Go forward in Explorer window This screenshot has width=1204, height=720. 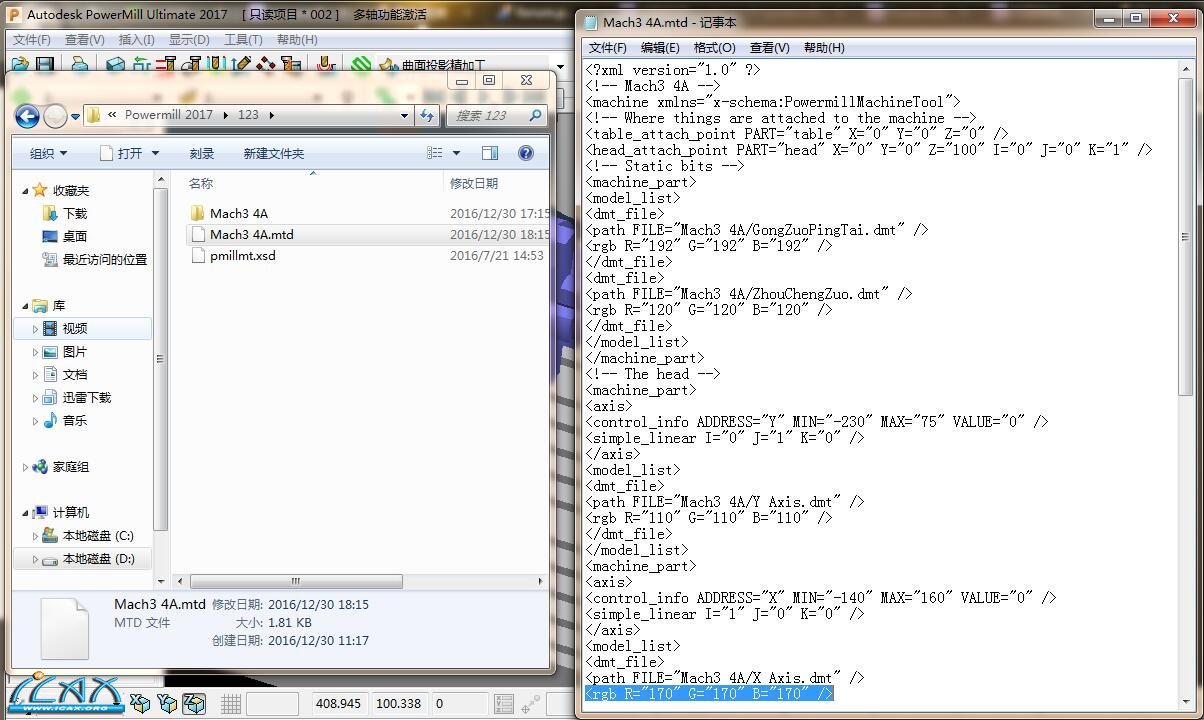(x=56, y=116)
